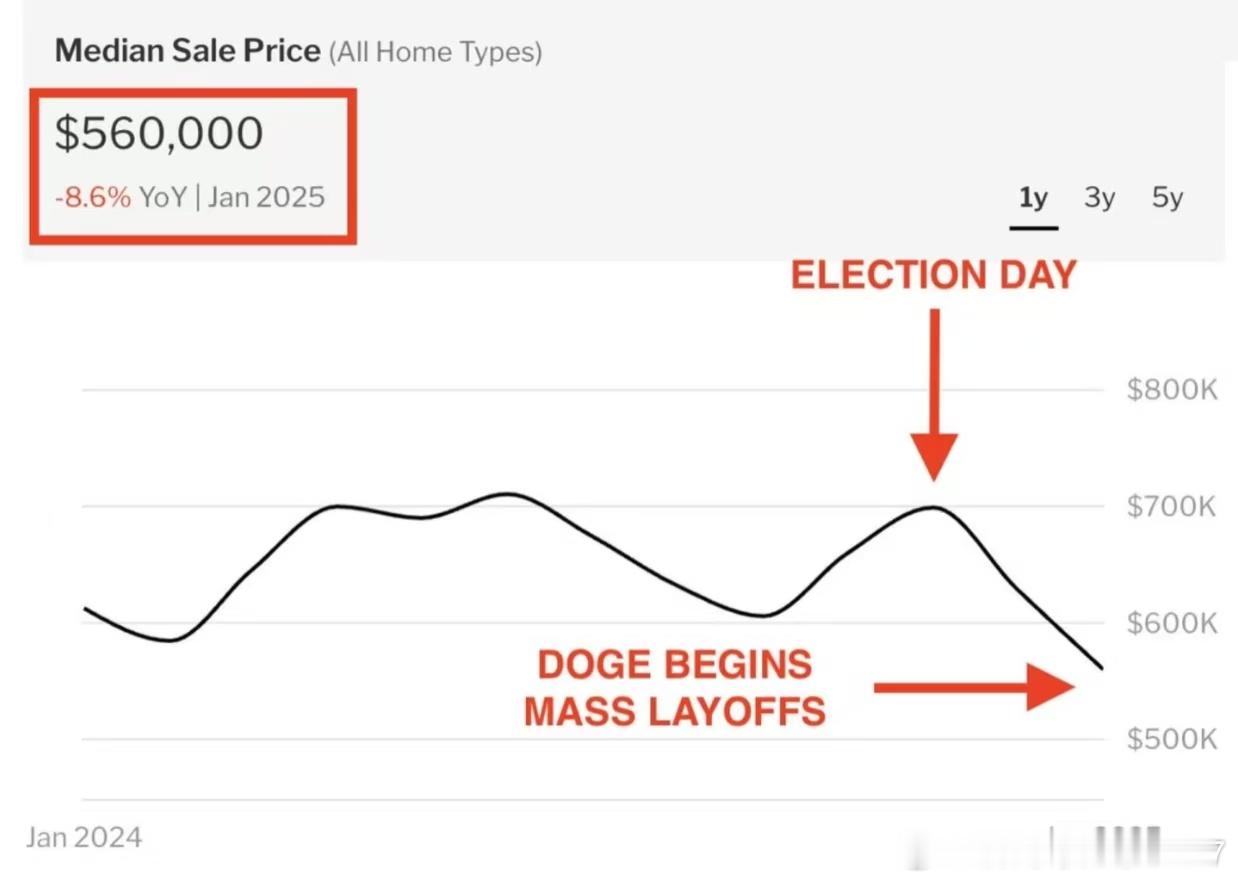Click the Jan 2025 date label

coord(266,197)
